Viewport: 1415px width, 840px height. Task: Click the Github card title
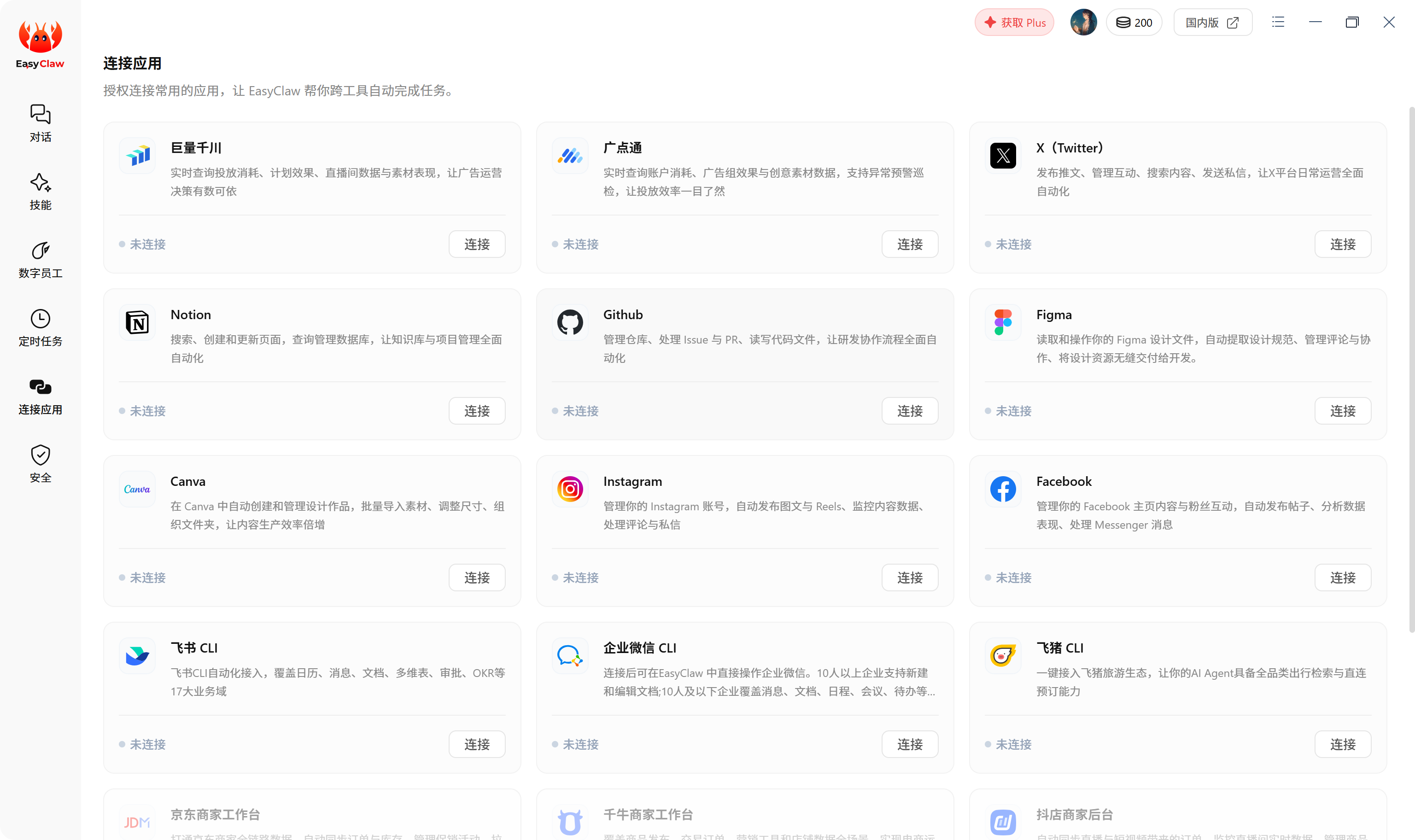click(623, 315)
